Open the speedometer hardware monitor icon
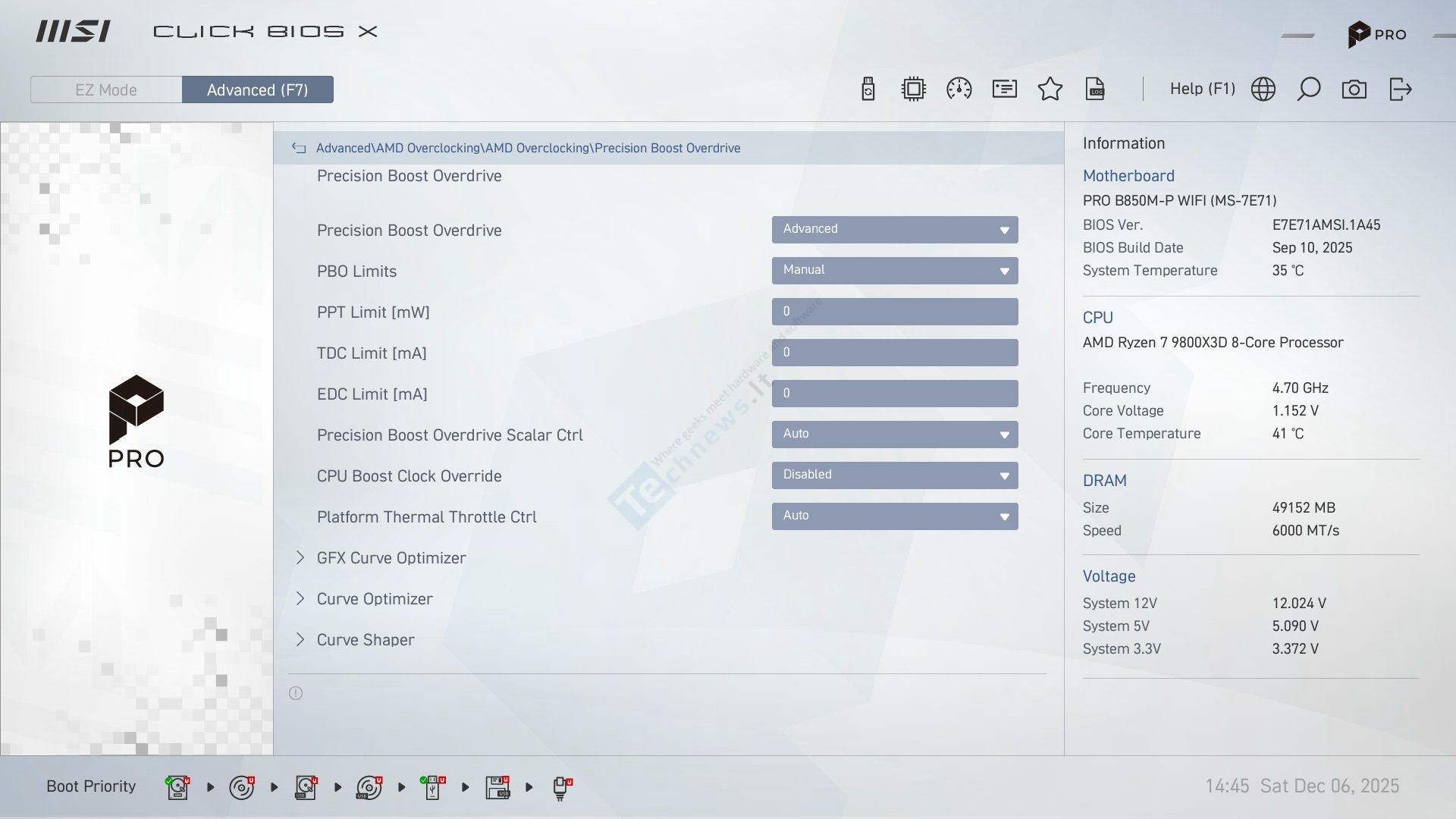1456x819 pixels. pyautogui.click(x=959, y=89)
